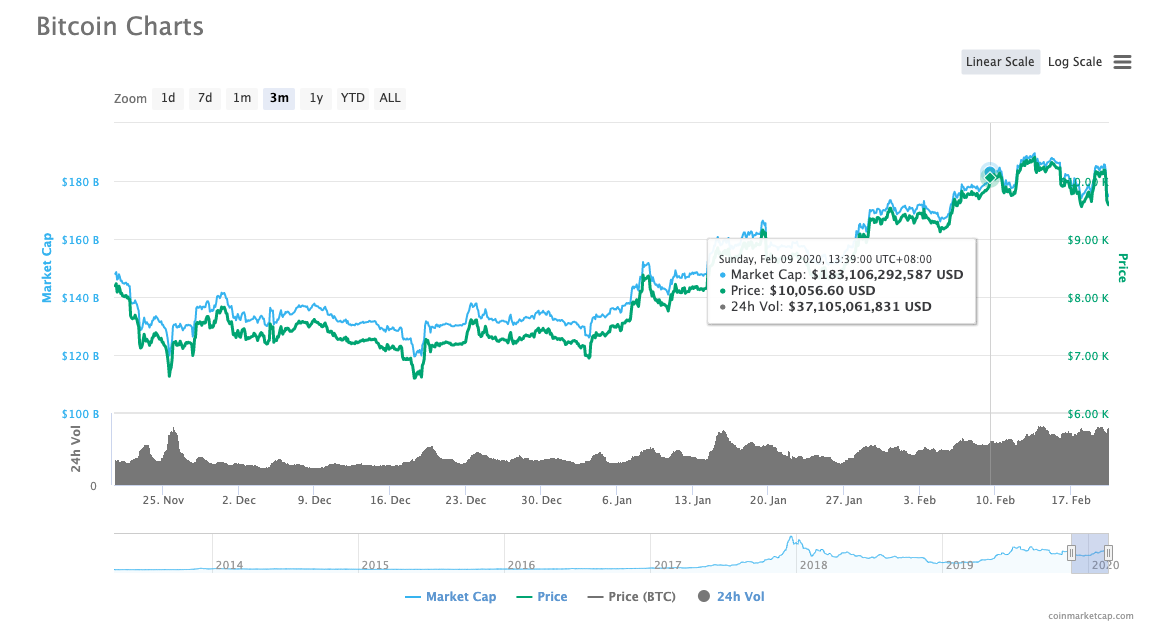This screenshot has width=1151, height=633.
Task: Click the shaded navigator range selection
Action: point(1089,553)
